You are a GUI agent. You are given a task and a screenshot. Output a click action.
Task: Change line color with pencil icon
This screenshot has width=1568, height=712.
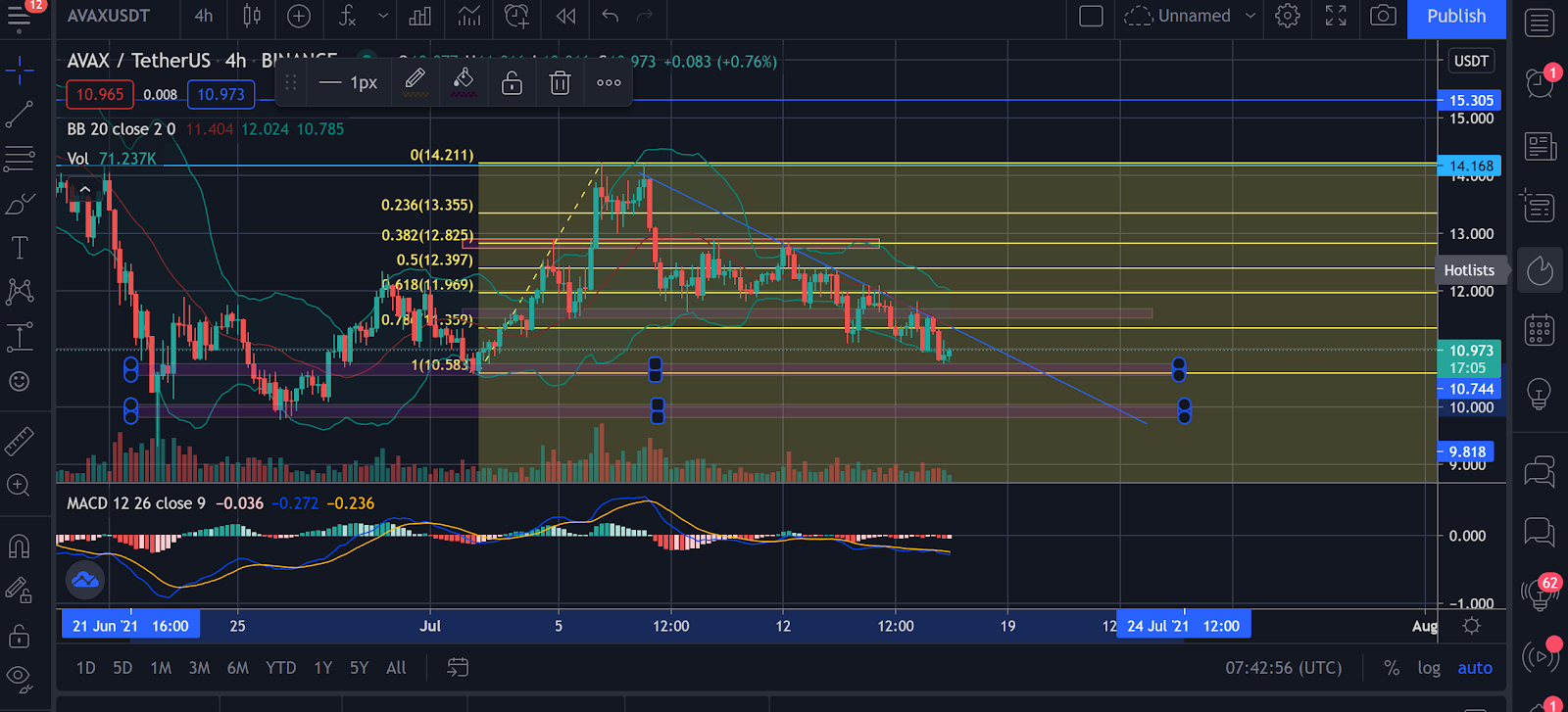click(416, 82)
